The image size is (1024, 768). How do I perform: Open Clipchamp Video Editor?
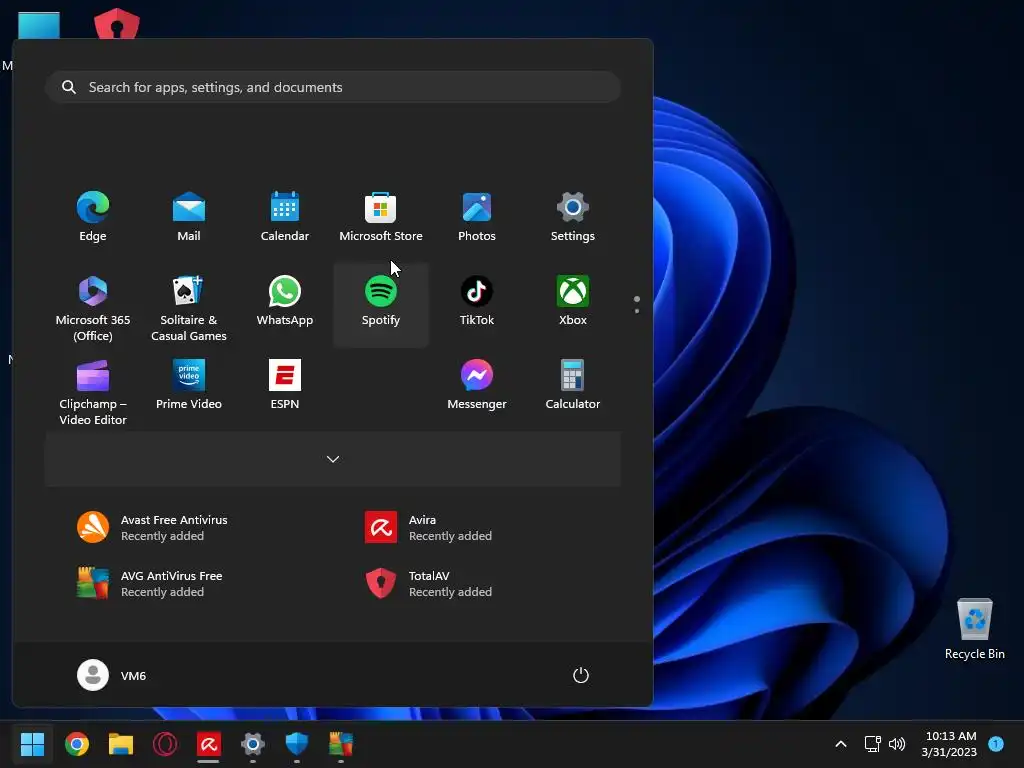[x=93, y=391]
